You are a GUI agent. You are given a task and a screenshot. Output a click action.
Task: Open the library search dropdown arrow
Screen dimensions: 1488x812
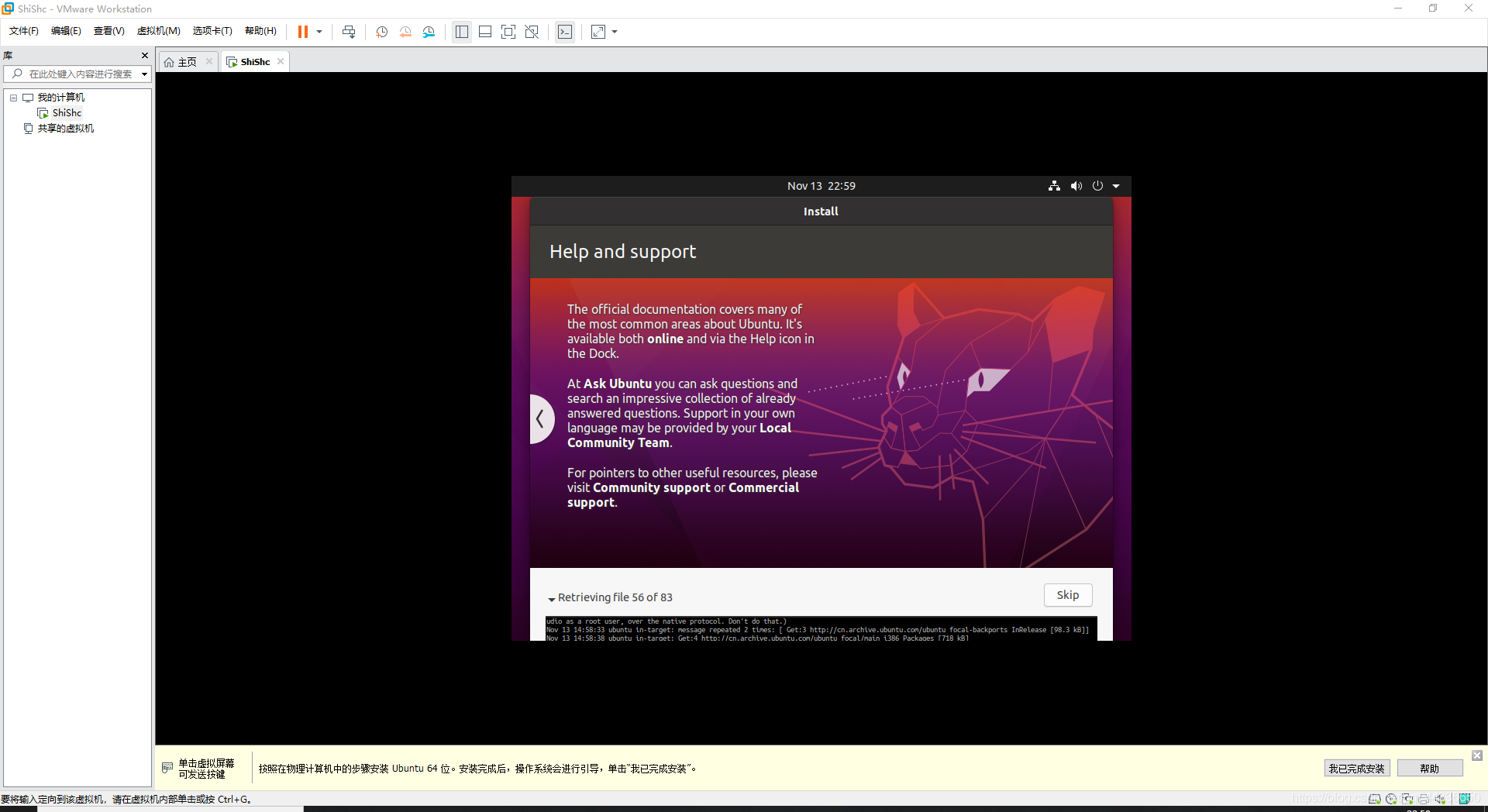pyautogui.click(x=144, y=74)
